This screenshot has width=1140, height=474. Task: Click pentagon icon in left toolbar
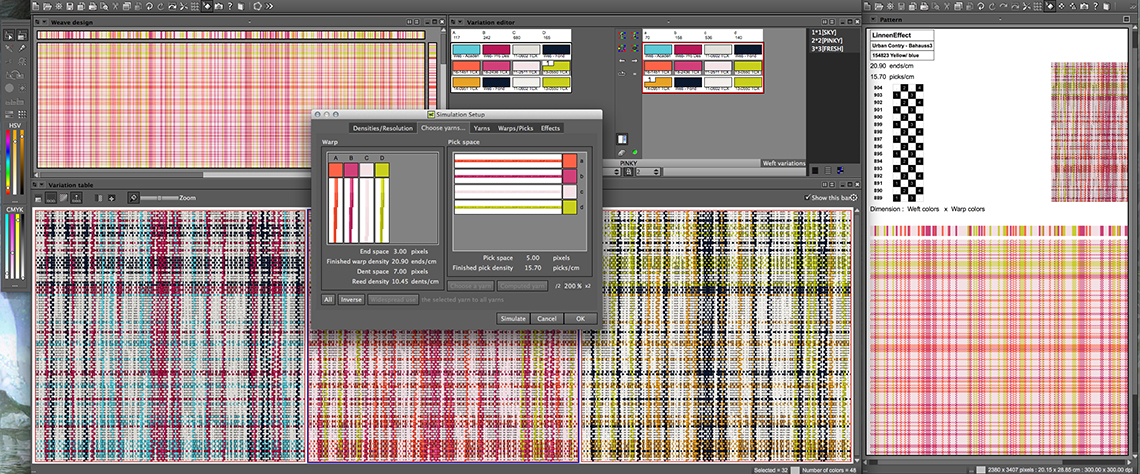click(x=258, y=6)
